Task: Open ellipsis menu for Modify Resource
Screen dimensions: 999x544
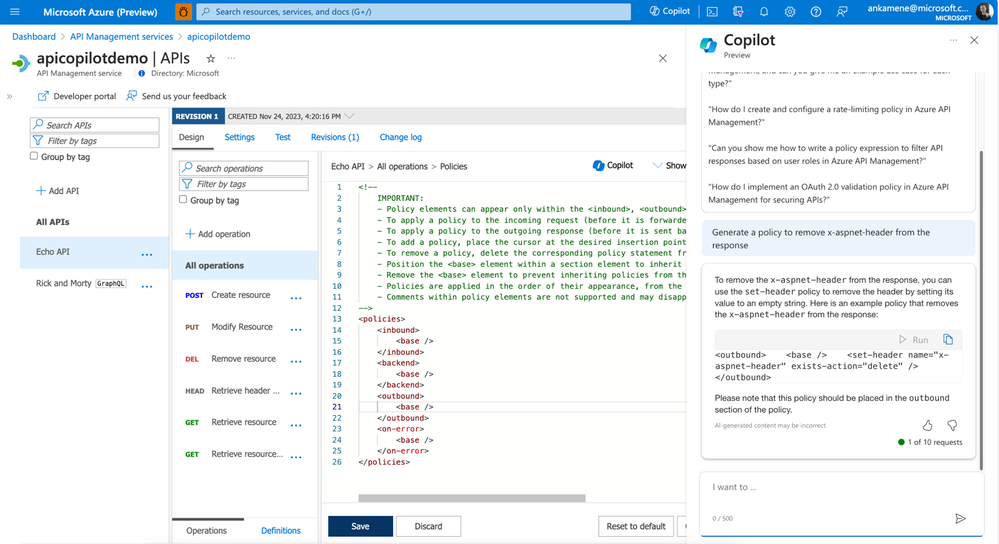Action: 296,330
